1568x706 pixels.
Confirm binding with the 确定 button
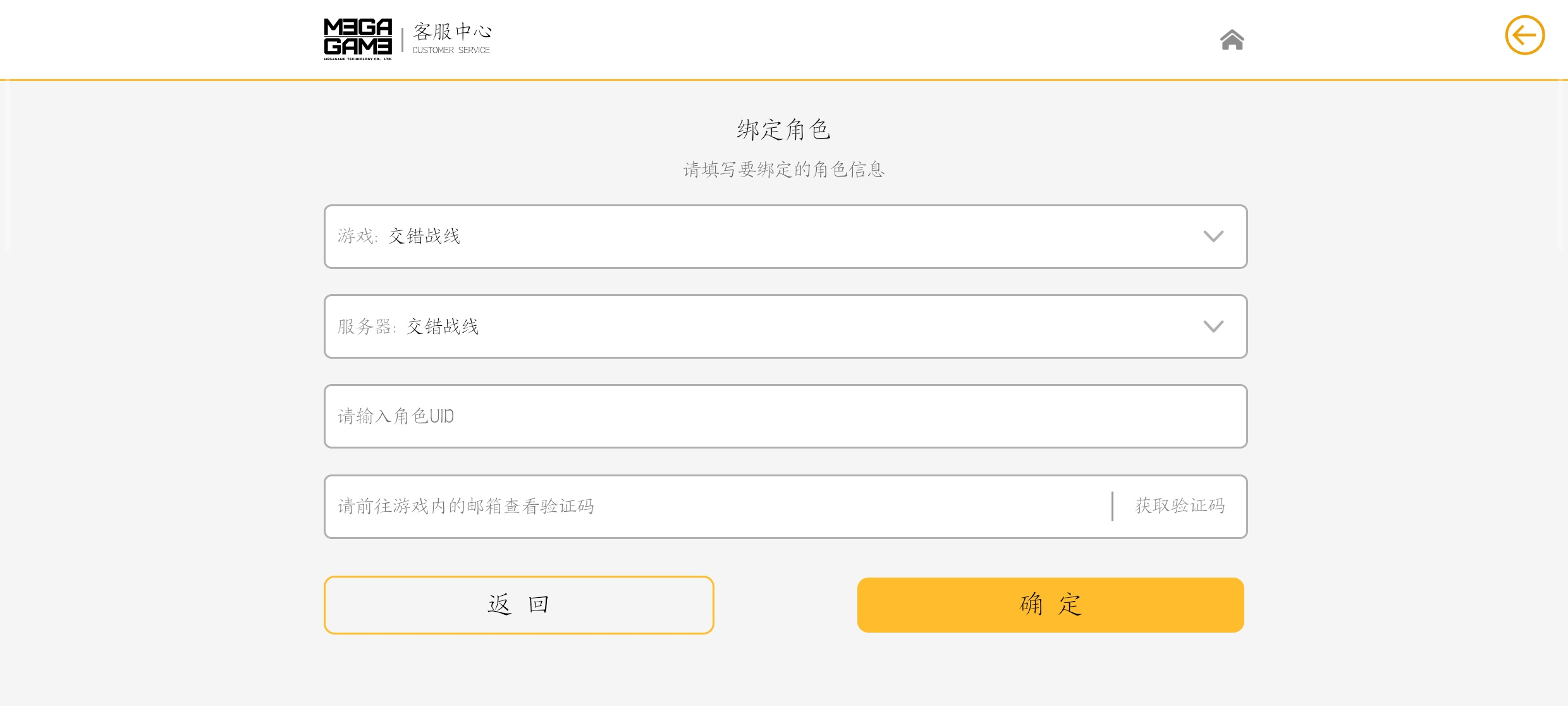click(x=1050, y=605)
